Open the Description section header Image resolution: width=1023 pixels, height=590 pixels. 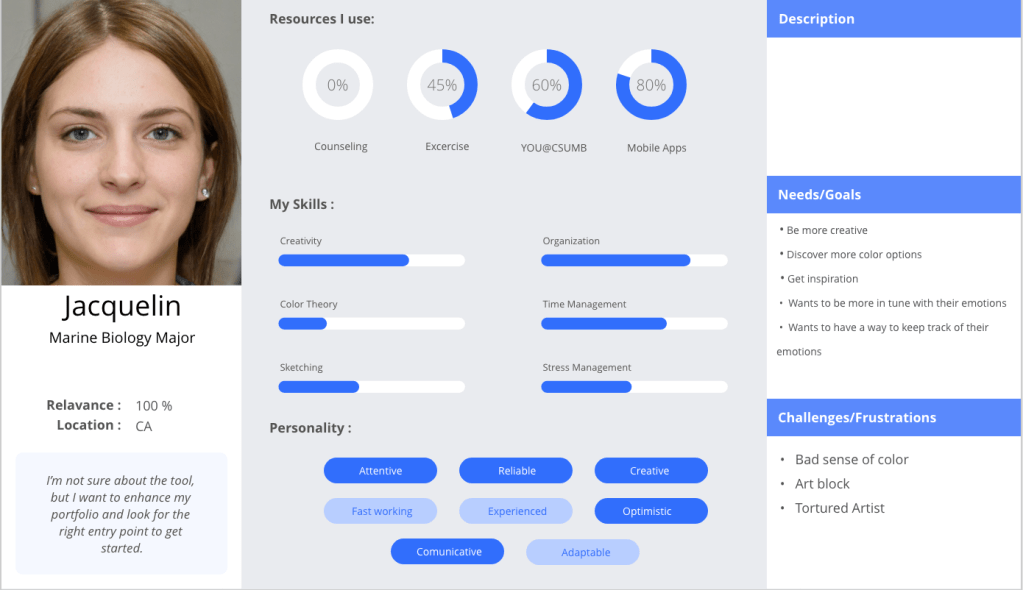pos(893,19)
